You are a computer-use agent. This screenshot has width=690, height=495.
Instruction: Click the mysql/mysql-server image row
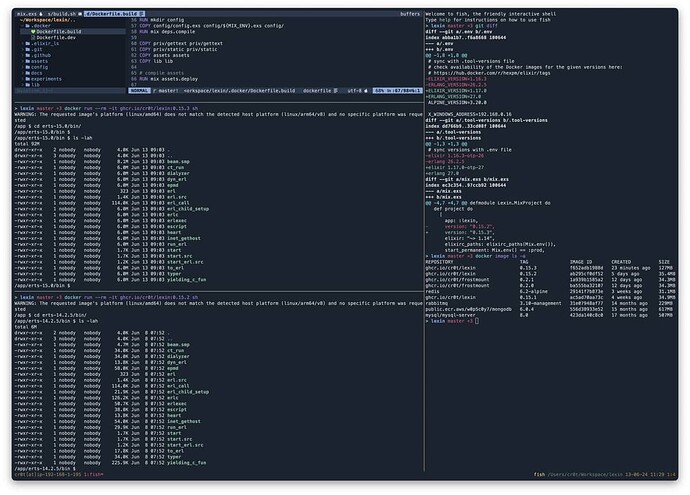pos(549,315)
